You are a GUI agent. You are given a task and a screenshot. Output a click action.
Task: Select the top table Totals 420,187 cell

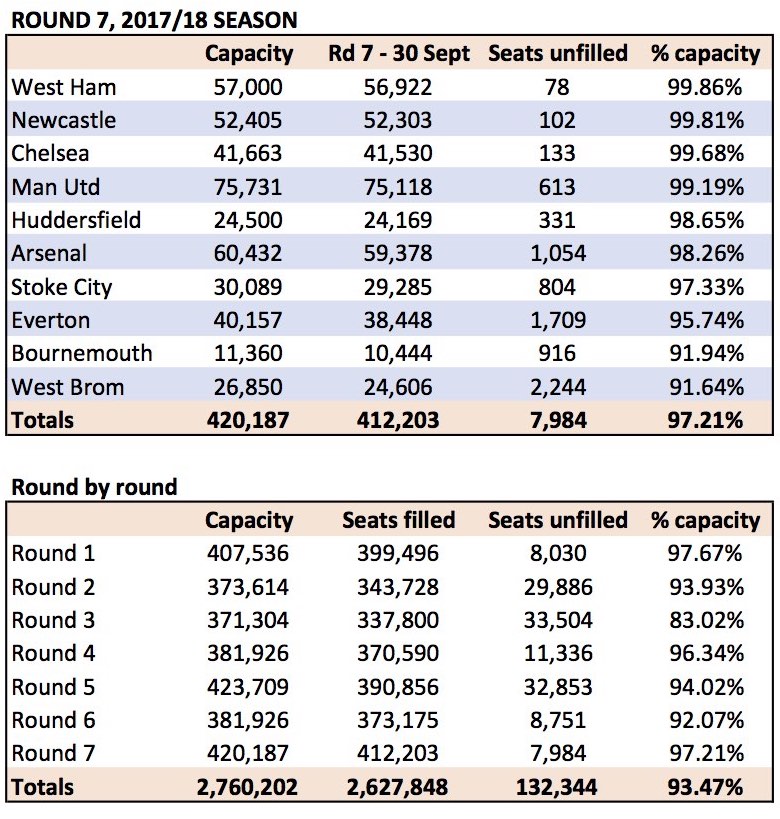pos(248,420)
